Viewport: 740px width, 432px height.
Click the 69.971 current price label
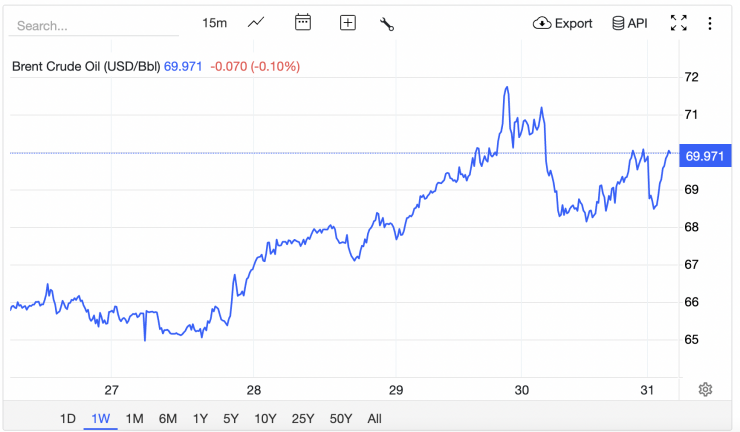point(706,156)
